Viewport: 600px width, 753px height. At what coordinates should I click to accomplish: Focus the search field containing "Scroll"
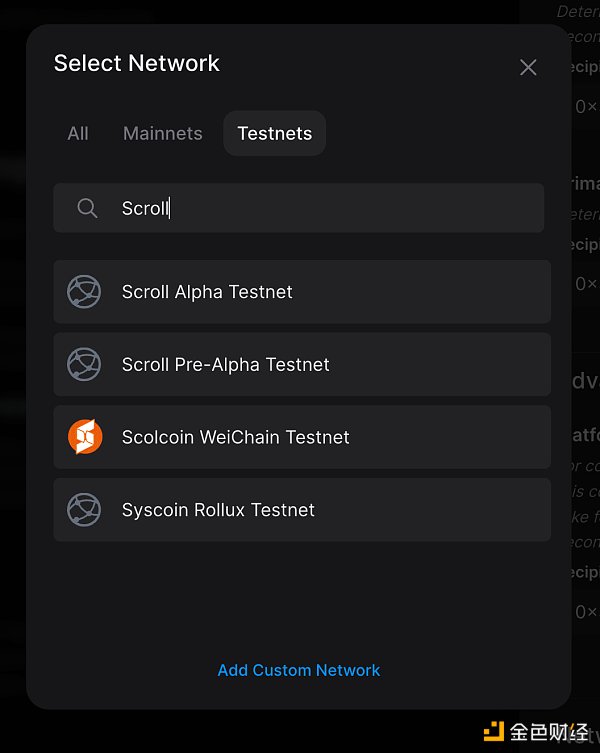(320, 208)
